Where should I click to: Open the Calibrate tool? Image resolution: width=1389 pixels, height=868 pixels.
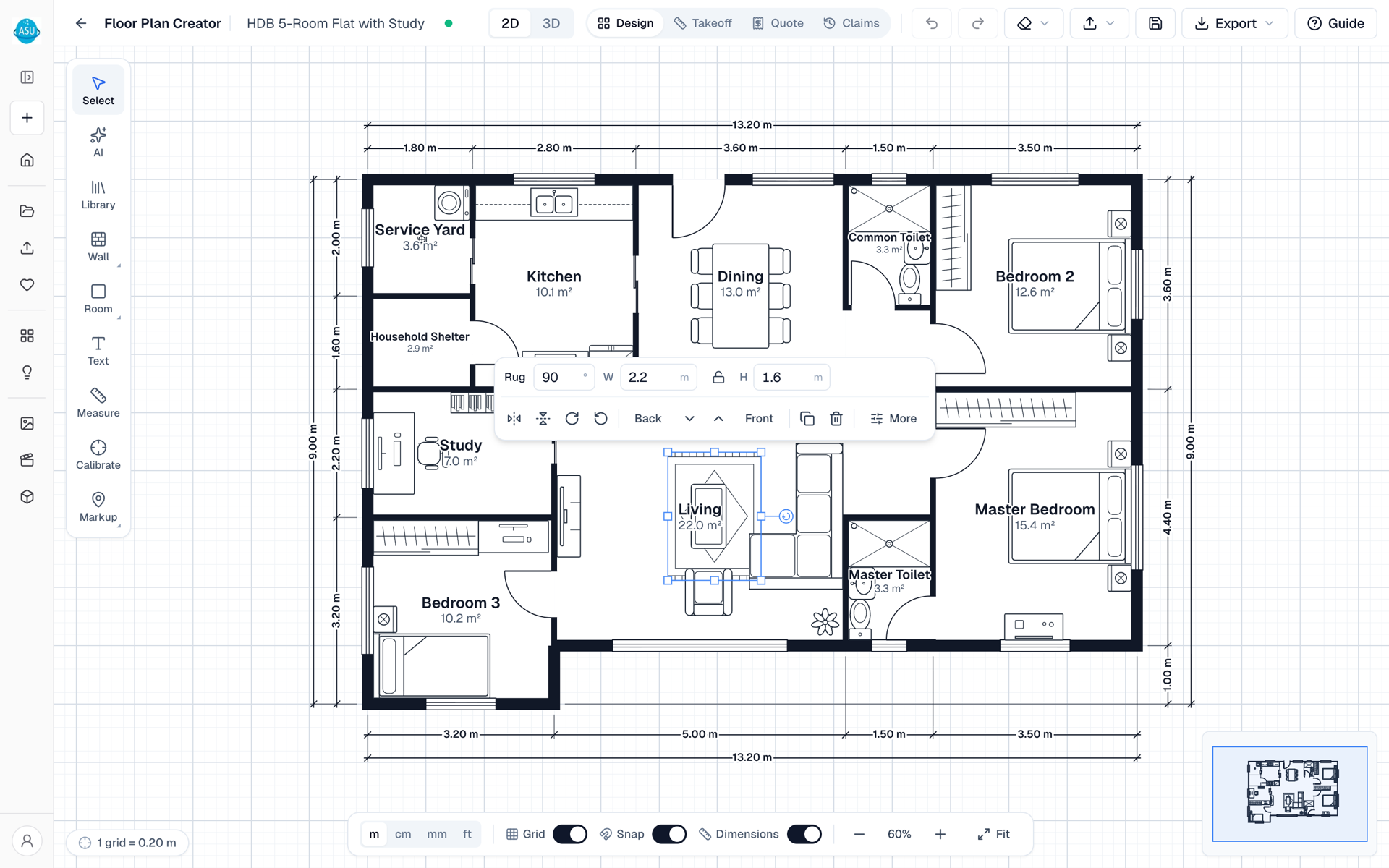pyautogui.click(x=98, y=454)
